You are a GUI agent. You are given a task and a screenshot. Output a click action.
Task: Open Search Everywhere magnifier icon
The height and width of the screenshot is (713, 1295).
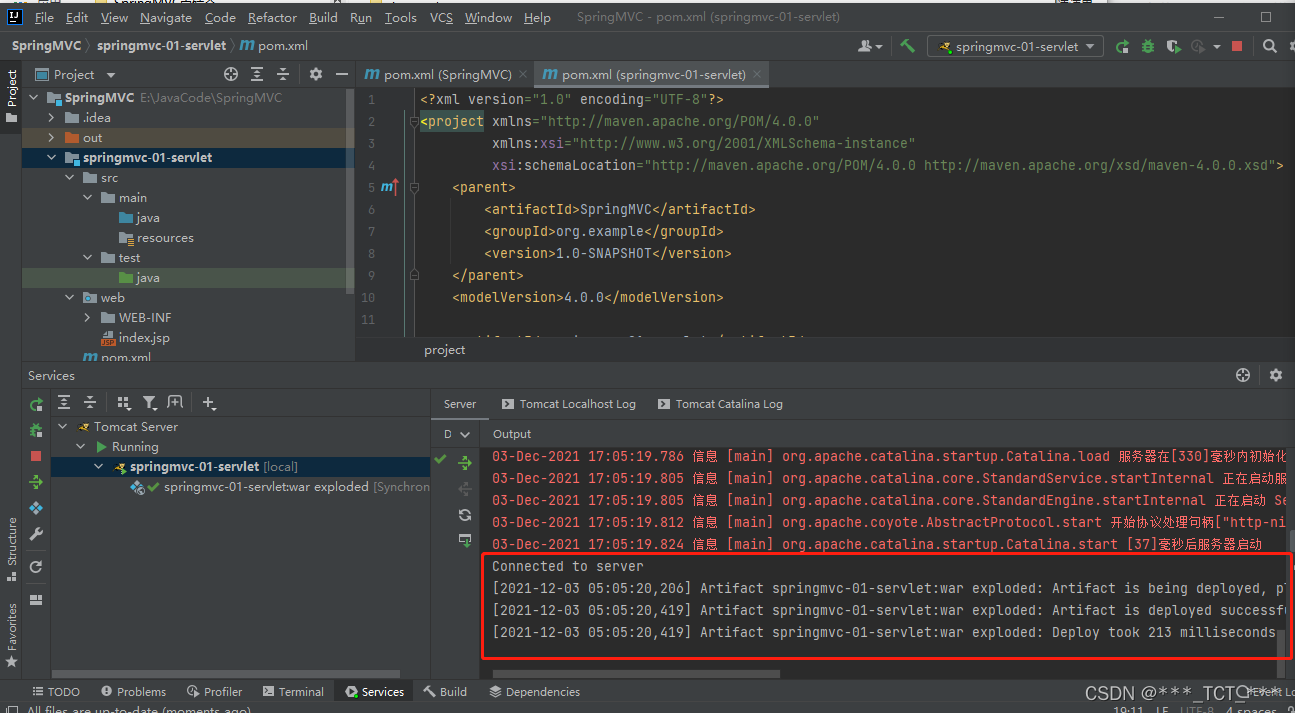click(x=1269, y=46)
